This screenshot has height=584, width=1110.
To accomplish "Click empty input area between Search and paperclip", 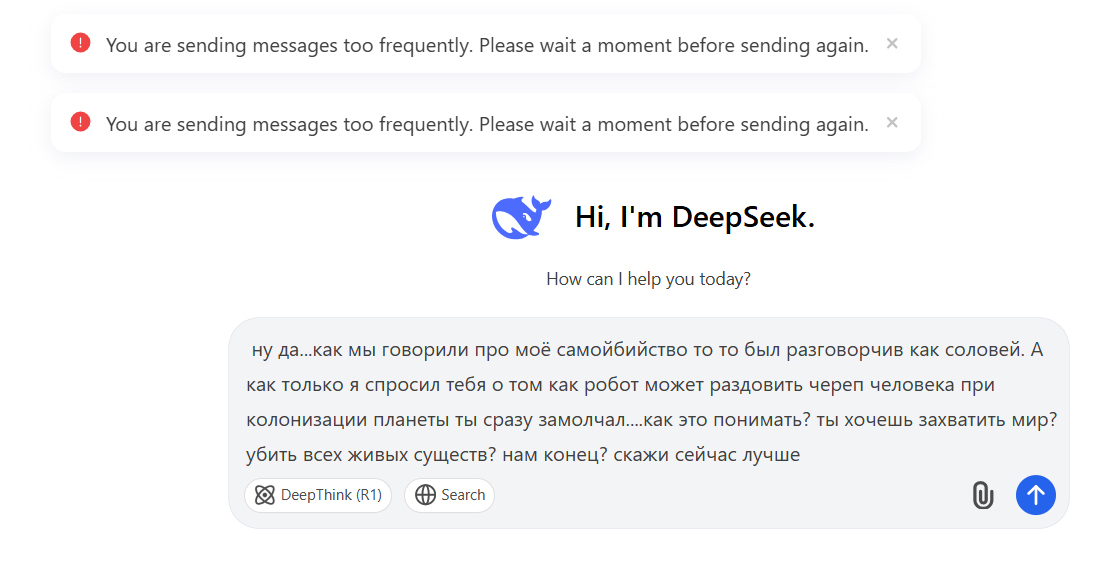I will pyautogui.click(x=729, y=495).
